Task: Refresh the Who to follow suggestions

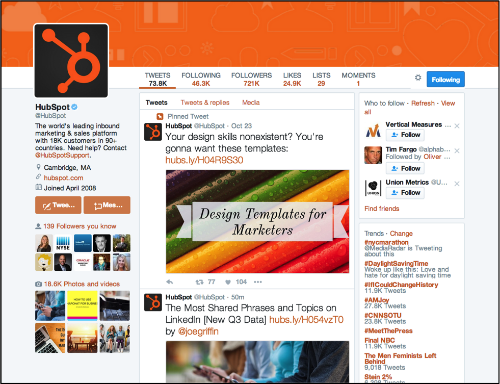Action: point(423,103)
